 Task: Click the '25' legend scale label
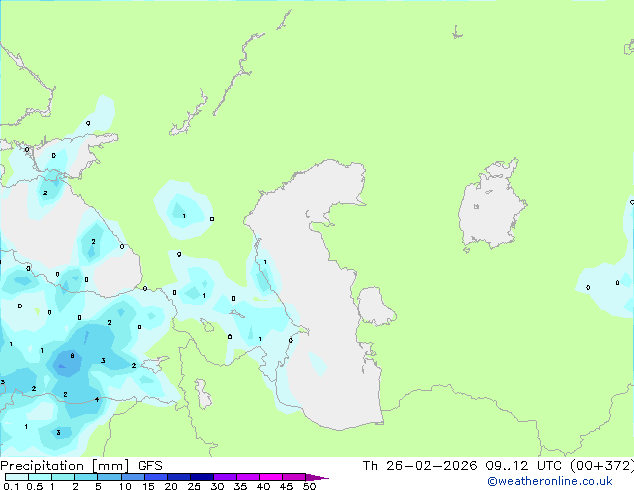click(194, 486)
